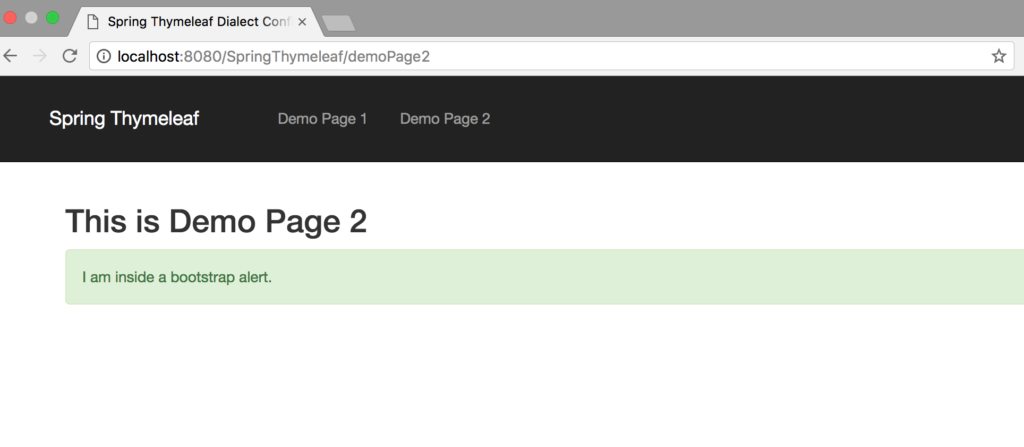Click the page document icon in the tab
The image size is (1024, 447).
coord(92,22)
